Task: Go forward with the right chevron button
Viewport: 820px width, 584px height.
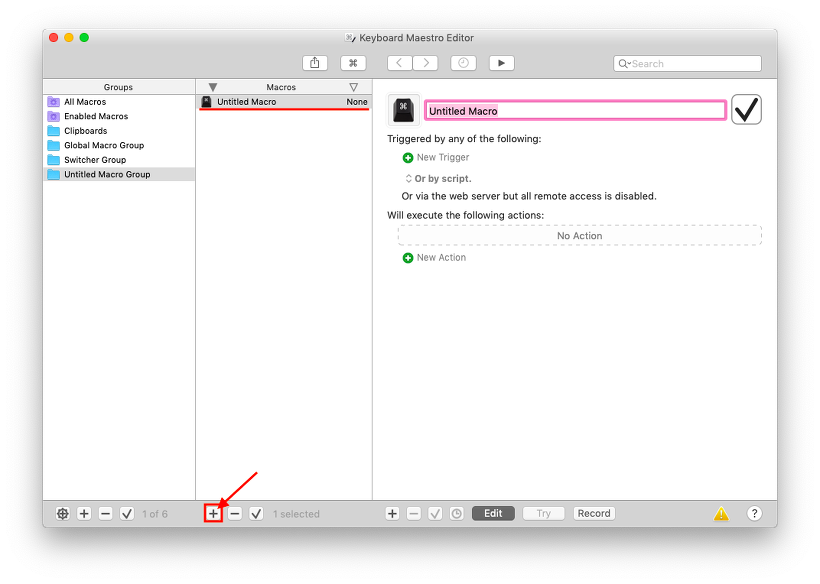Action: [425, 63]
